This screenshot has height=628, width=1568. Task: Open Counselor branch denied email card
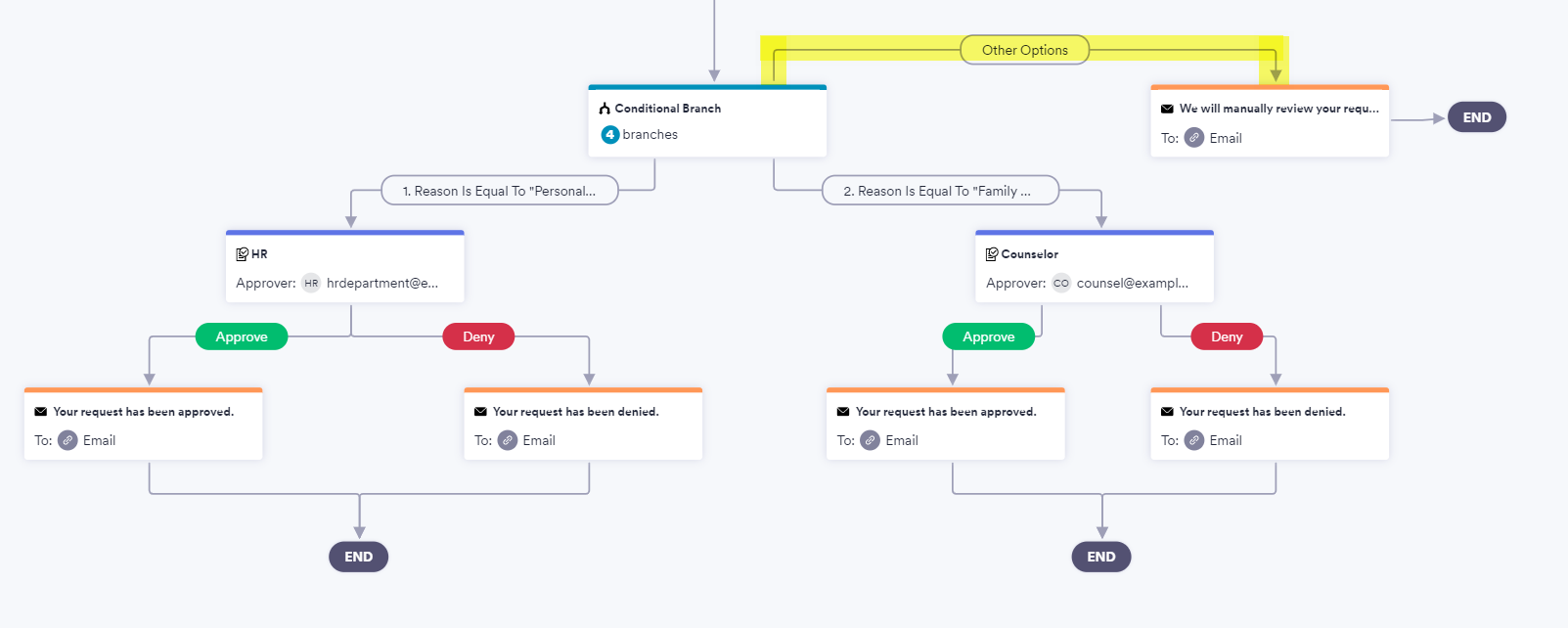point(1270,425)
